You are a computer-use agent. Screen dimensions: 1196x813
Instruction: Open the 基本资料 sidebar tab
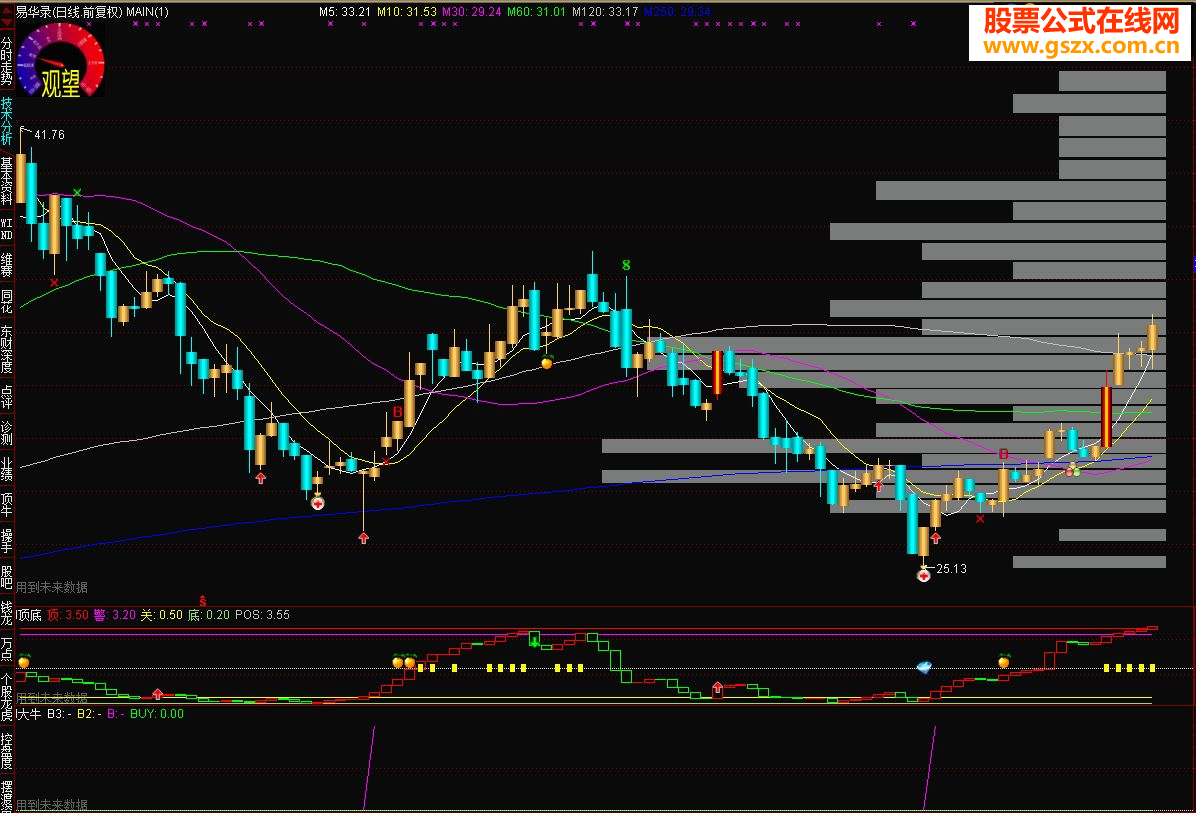pyautogui.click(x=6, y=181)
